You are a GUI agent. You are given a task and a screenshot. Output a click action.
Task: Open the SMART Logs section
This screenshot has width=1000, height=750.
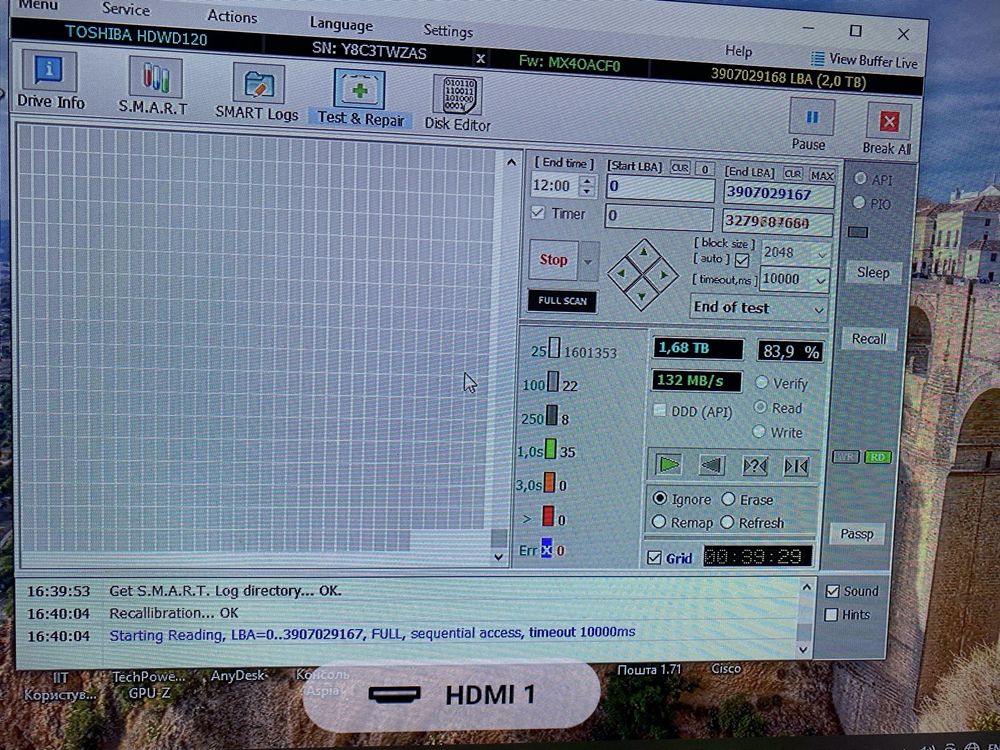point(257,92)
